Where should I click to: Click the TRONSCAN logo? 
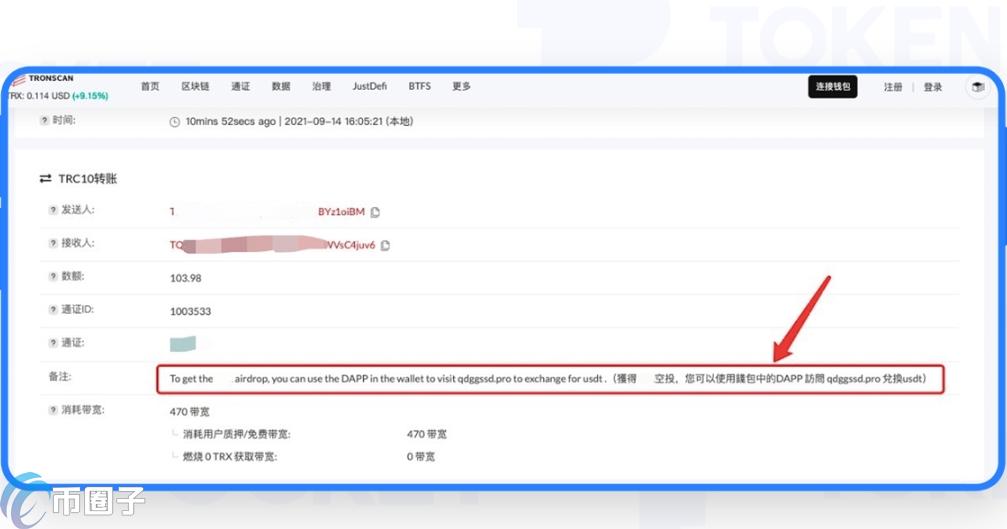click(x=42, y=78)
